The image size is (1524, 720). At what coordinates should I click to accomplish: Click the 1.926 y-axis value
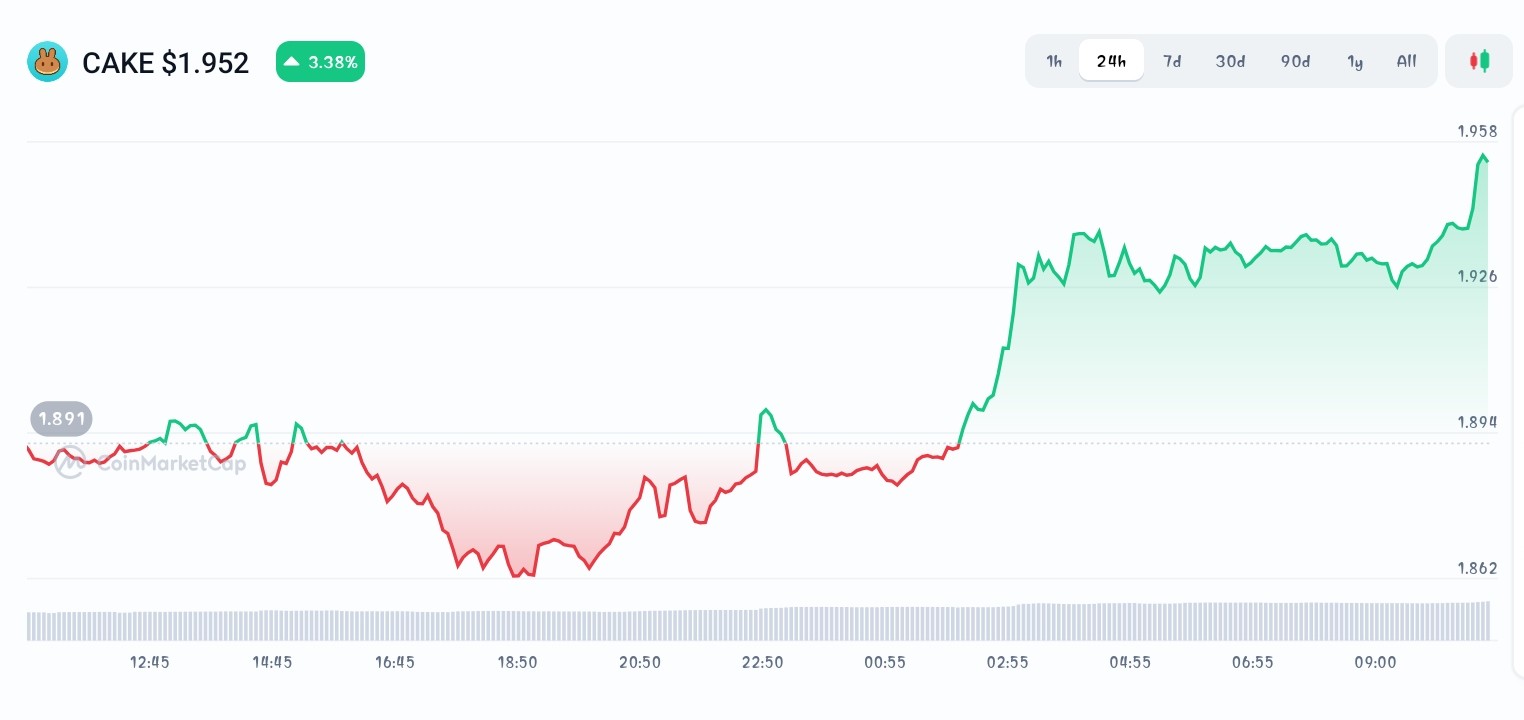(x=1477, y=276)
